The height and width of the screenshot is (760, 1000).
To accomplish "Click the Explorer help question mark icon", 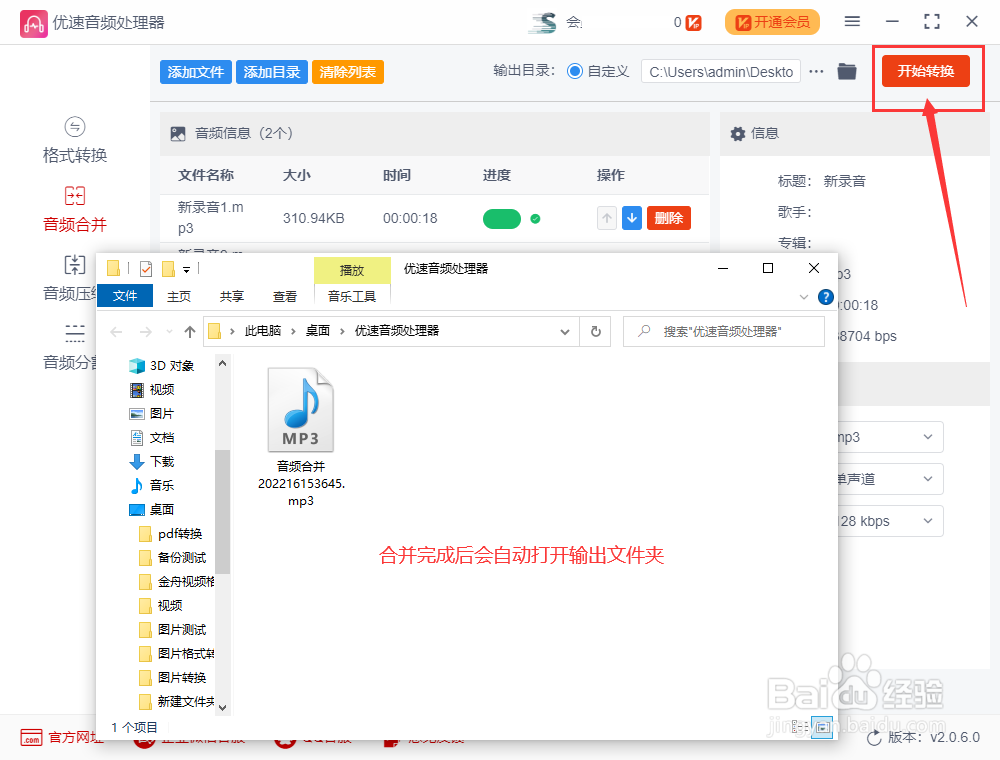I will (826, 296).
